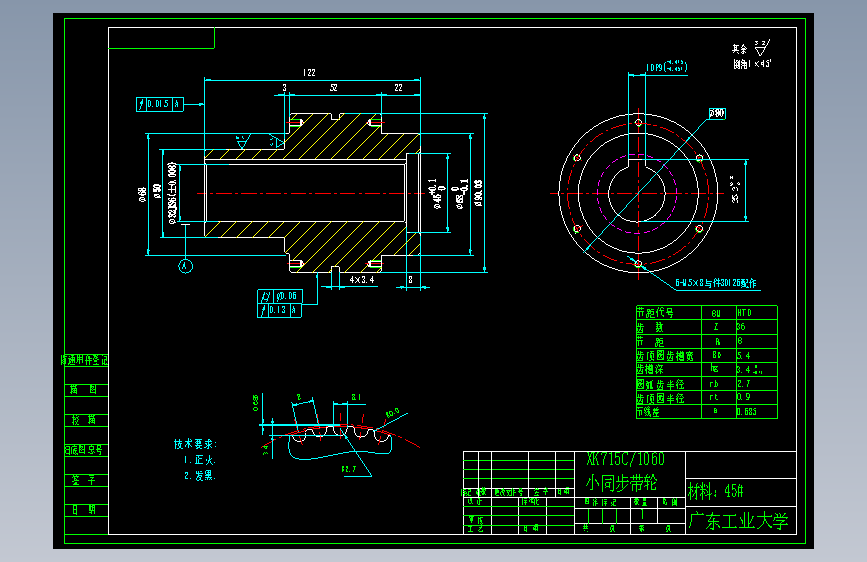Click the R2.7 radius label in the tooth detail
The image size is (867, 562).
[x=349, y=469]
